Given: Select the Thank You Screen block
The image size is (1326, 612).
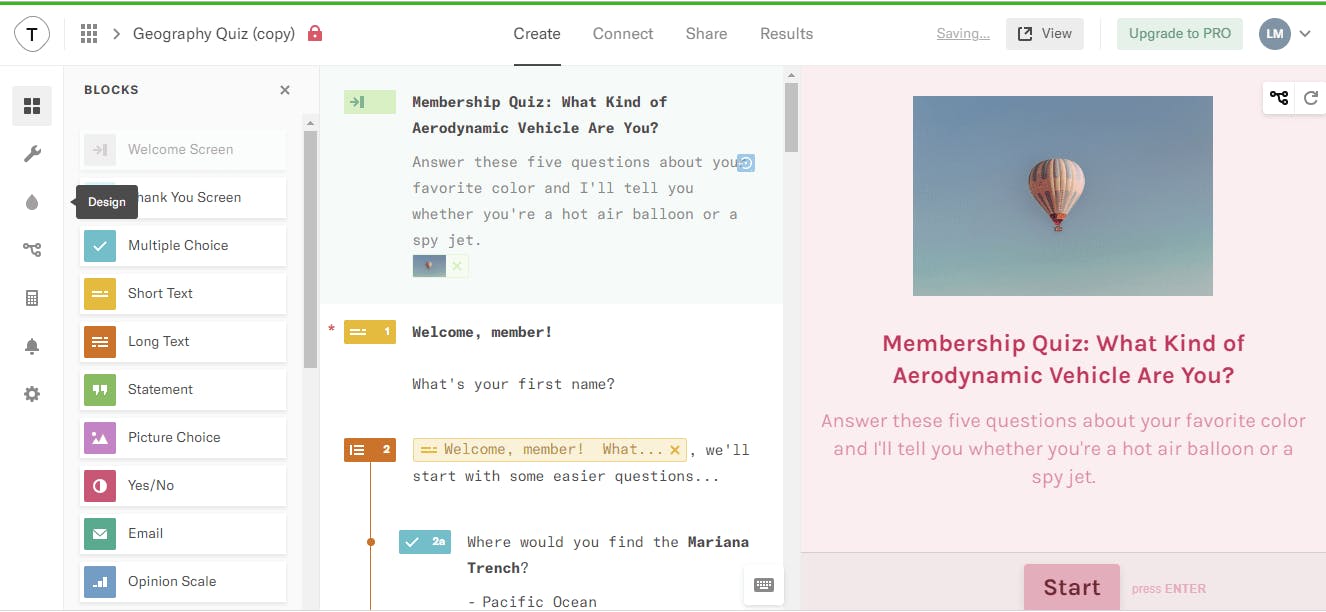Looking at the screenshot, I should 183,198.
